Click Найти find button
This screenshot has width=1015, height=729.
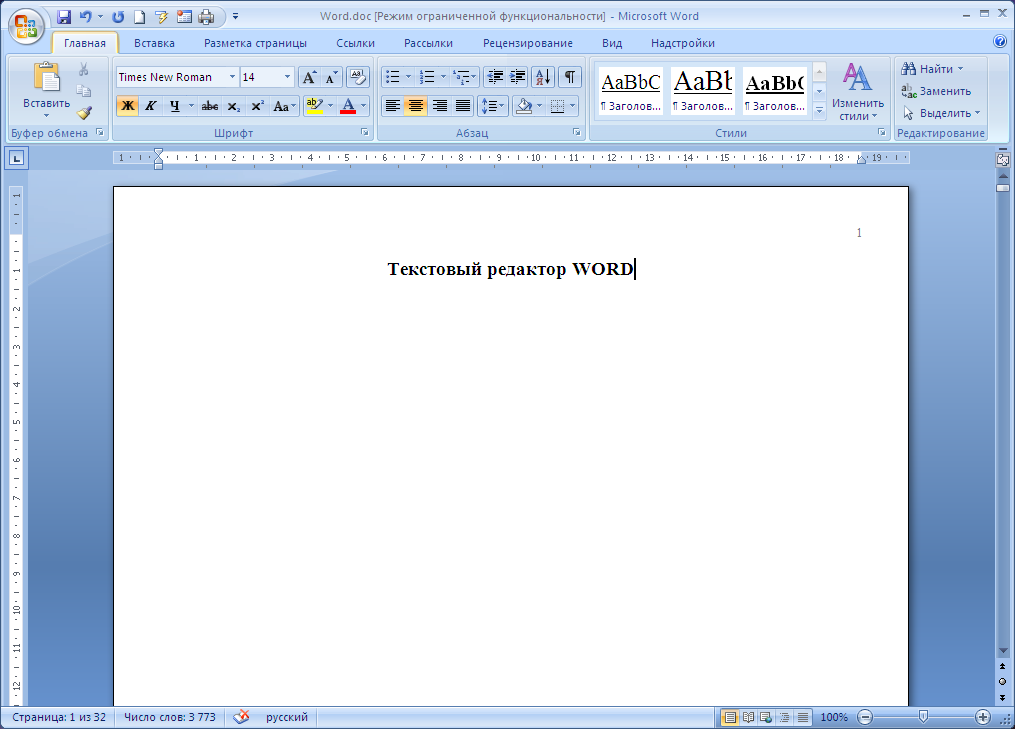932,69
